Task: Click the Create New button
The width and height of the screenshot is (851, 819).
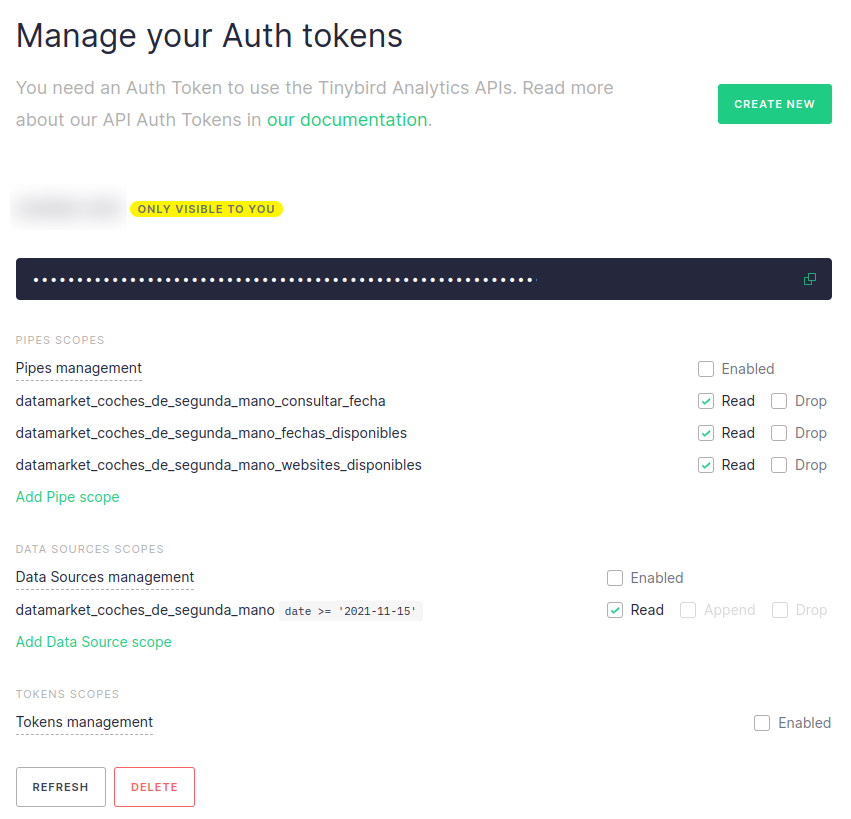Action: click(774, 104)
